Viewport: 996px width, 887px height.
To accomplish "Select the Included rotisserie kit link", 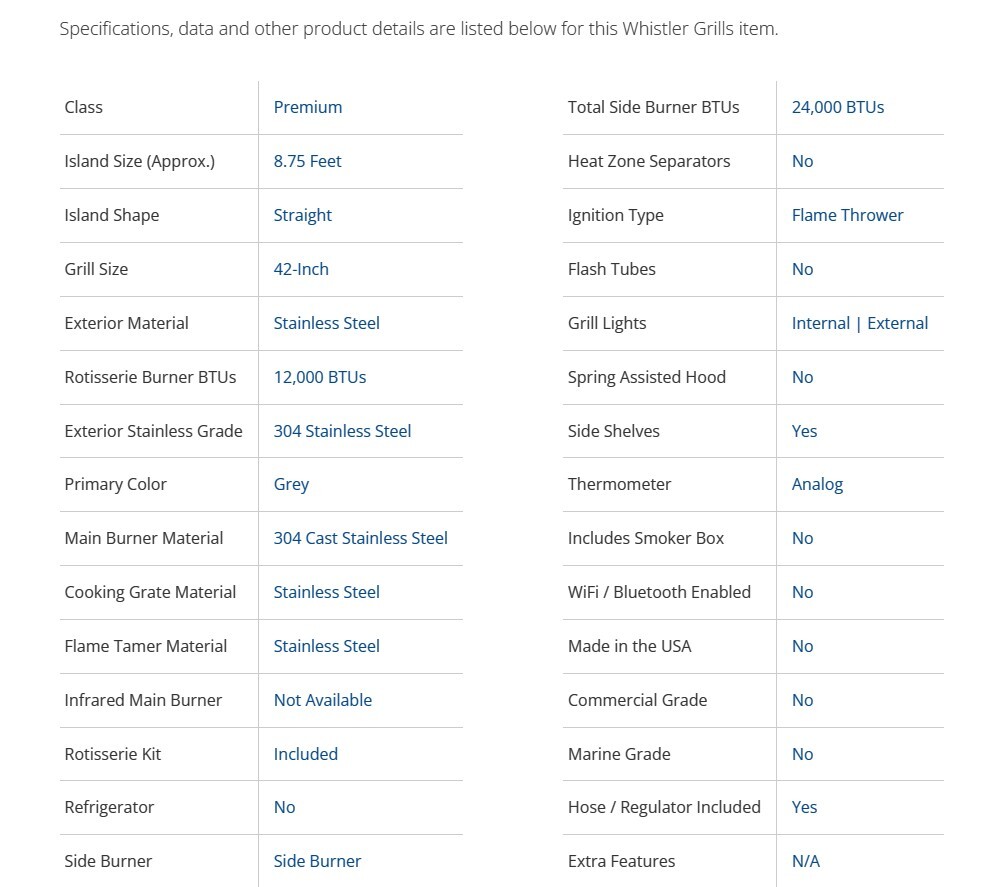I will 305,754.
